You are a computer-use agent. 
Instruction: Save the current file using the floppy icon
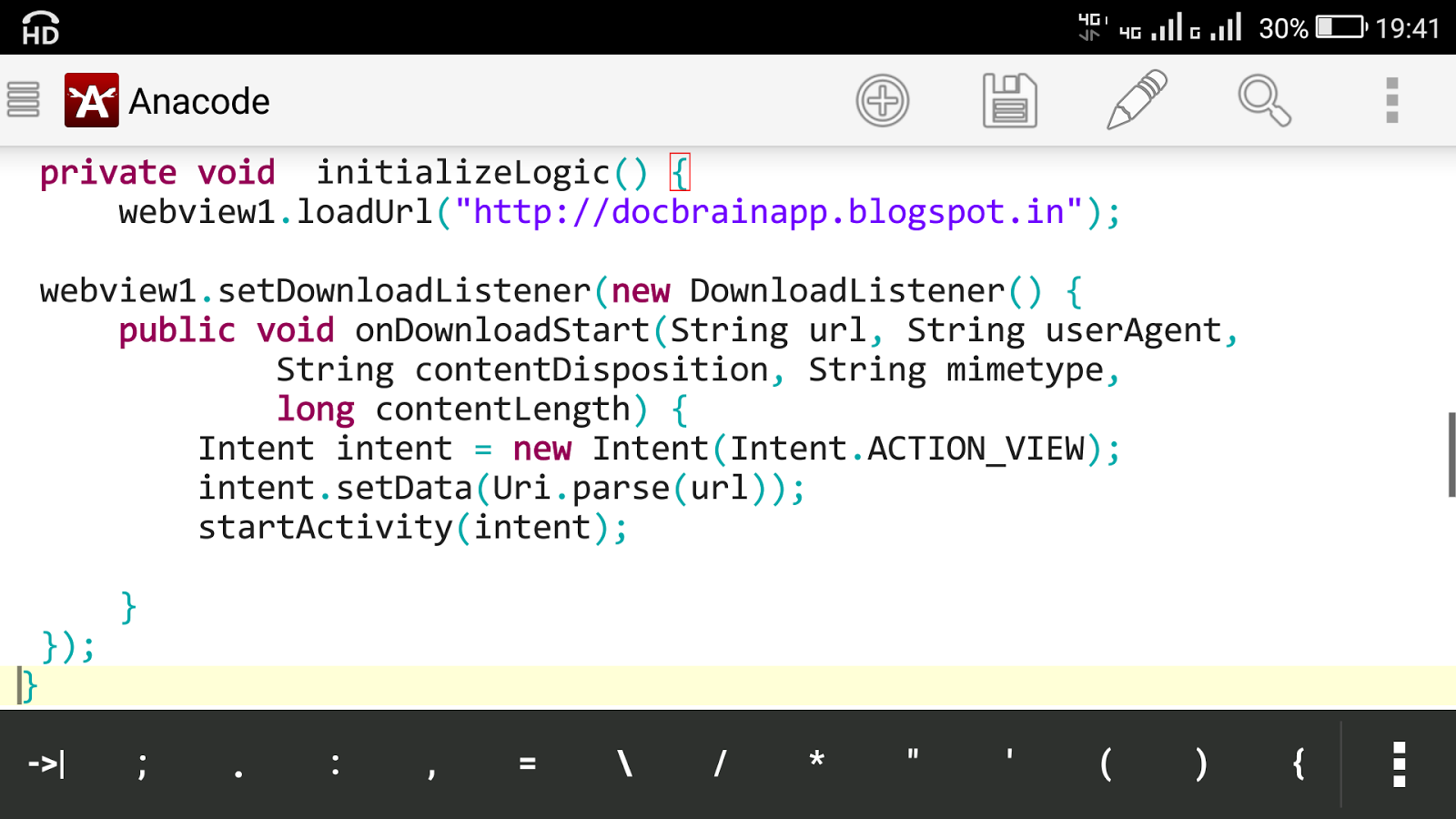pyautogui.click(x=1009, y=100)
